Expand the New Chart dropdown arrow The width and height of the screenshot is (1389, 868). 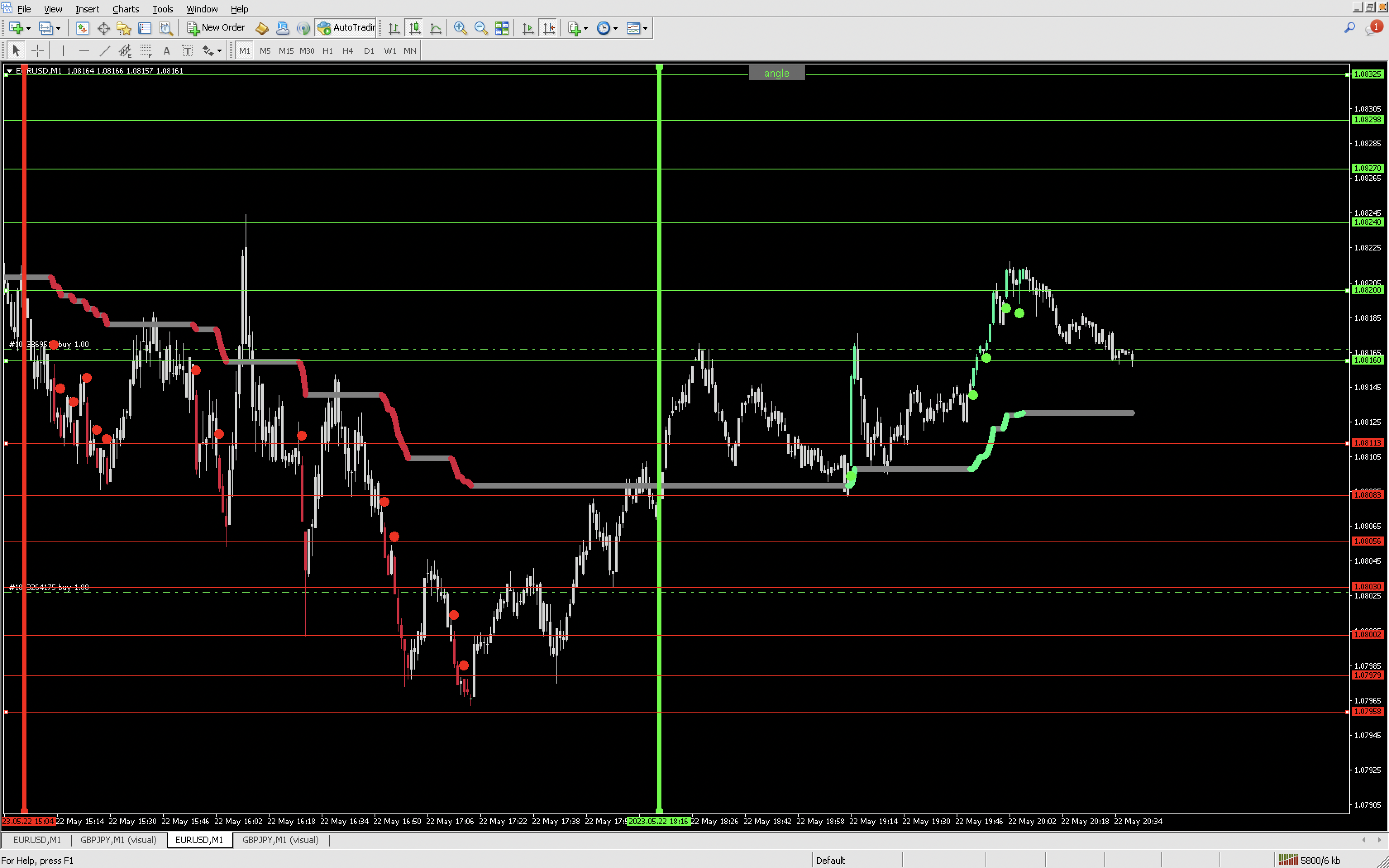coord(28,28)
